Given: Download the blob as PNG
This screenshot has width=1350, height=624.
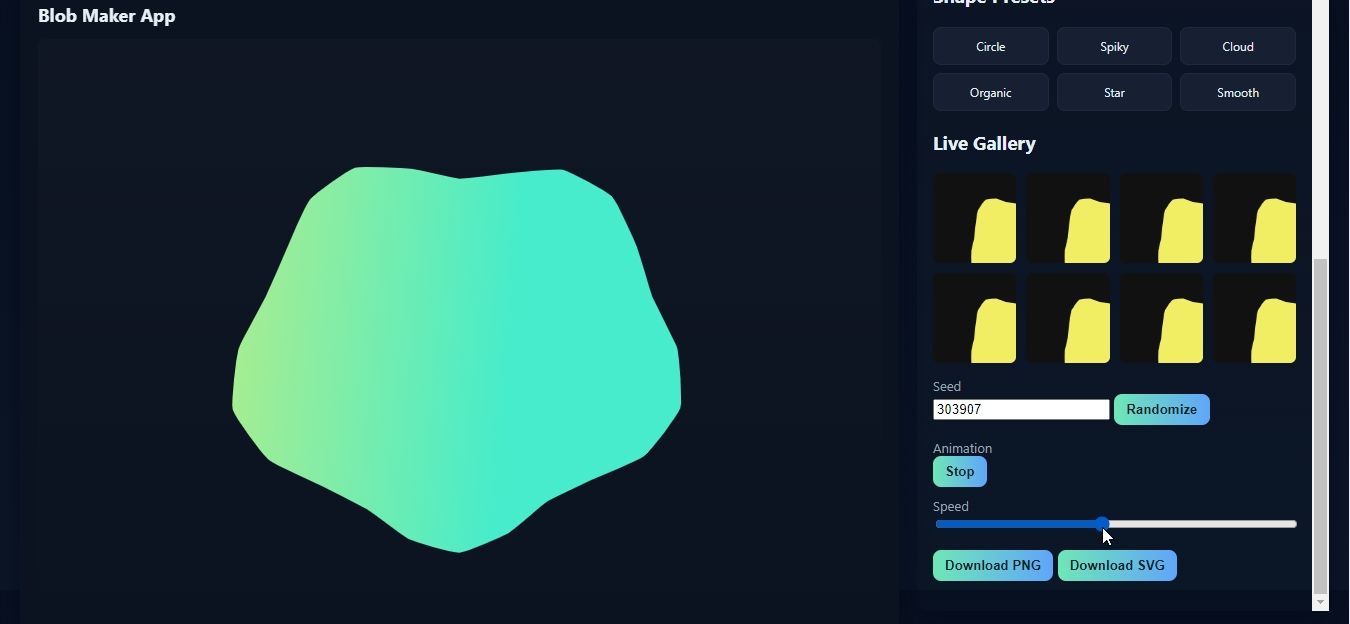Looking at the screenshot, I should tap(992, 565).
